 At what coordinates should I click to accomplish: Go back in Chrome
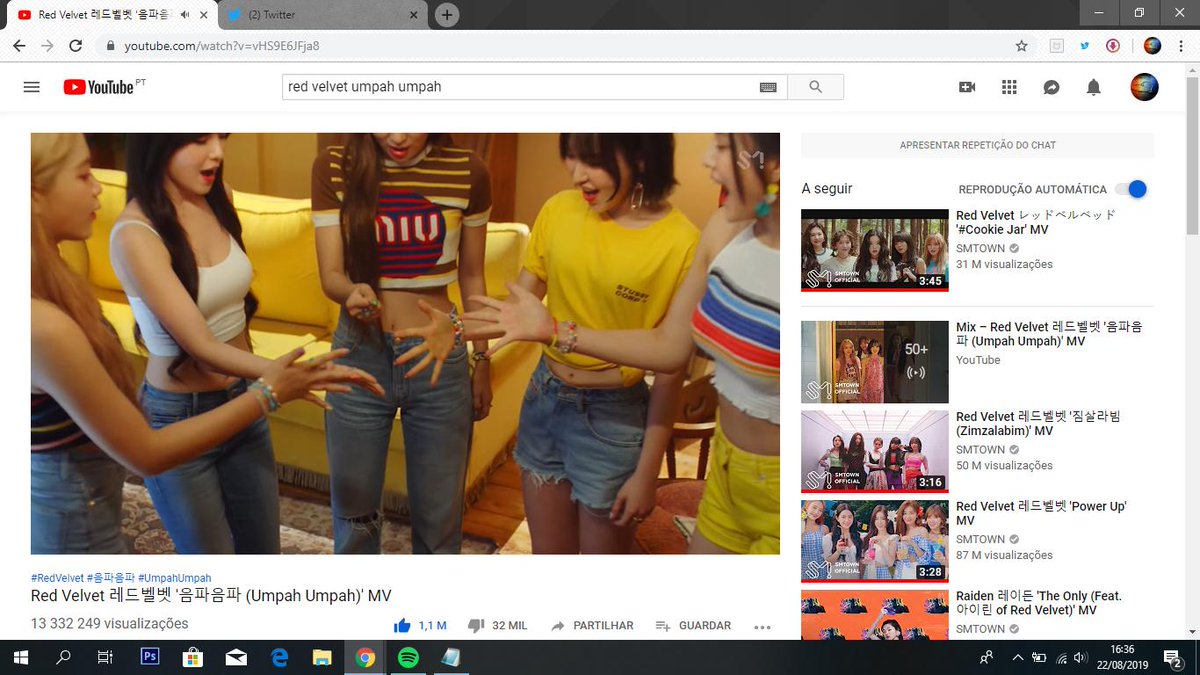coord(19,46)
